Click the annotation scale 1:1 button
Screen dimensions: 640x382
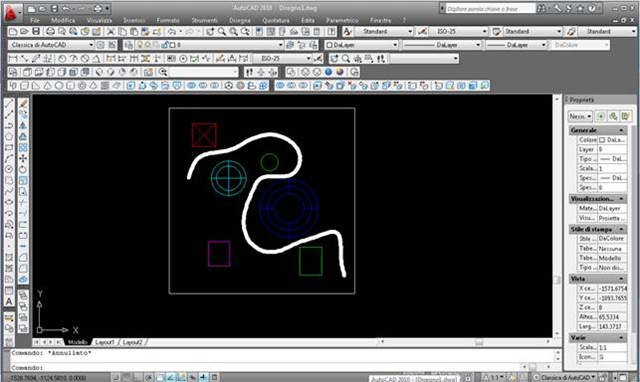(x=492, y=378)
